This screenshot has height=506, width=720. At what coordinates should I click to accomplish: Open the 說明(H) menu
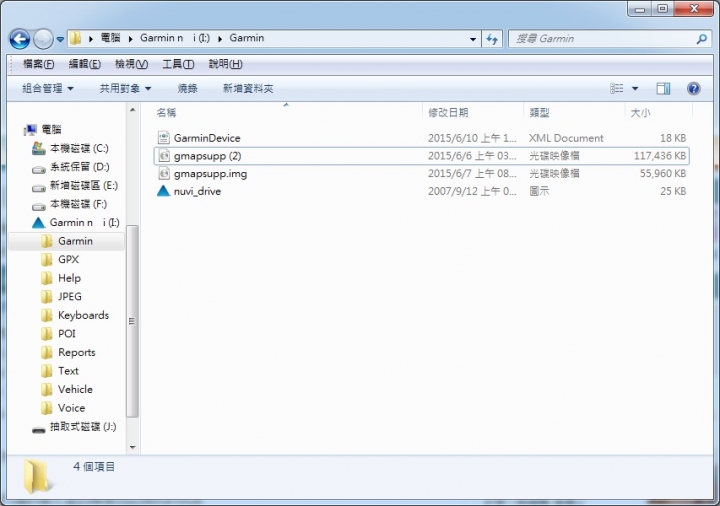[225, 64]
